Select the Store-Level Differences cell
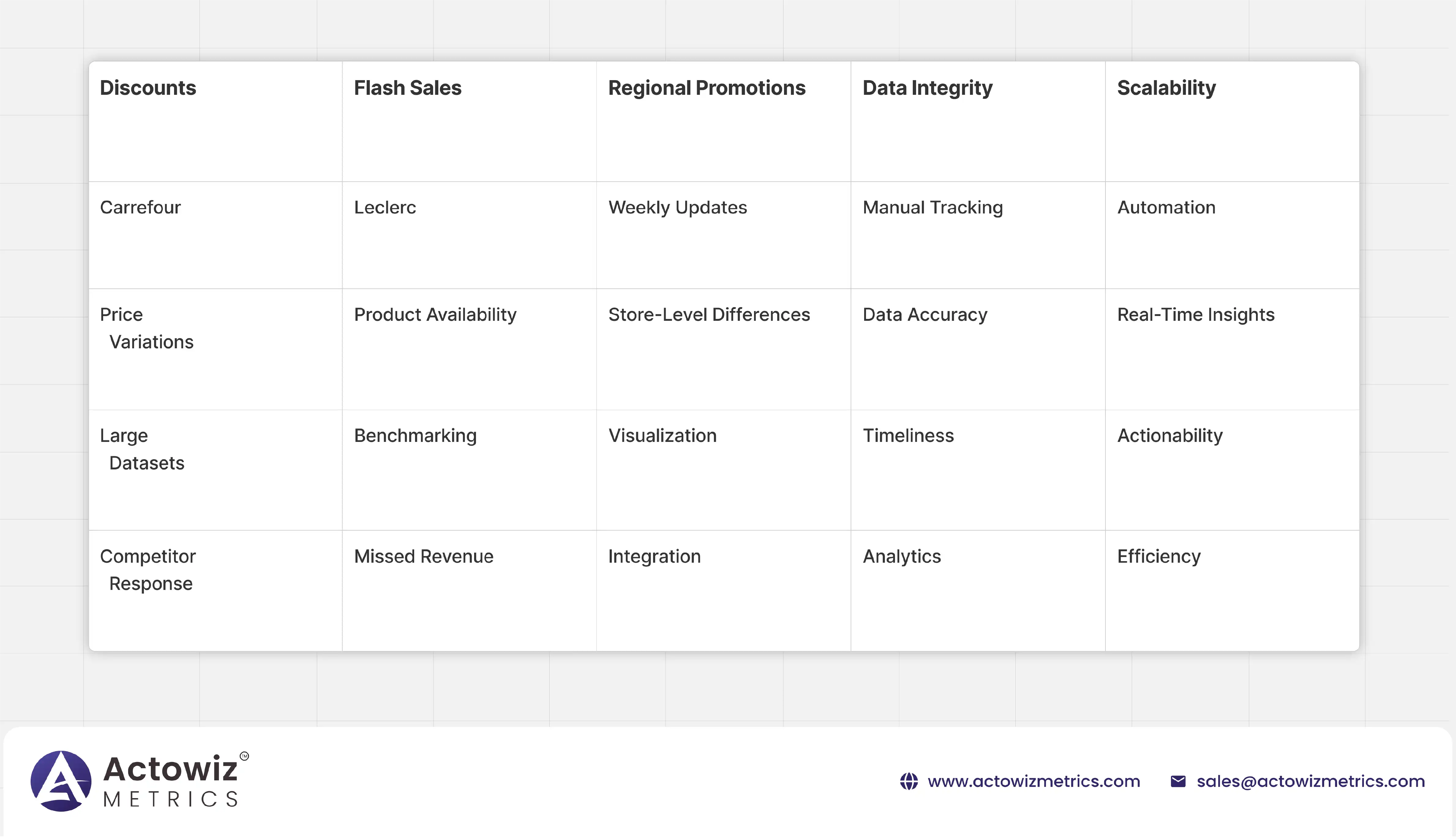Viewport: 1456px width, 837px height. (709, 314)
